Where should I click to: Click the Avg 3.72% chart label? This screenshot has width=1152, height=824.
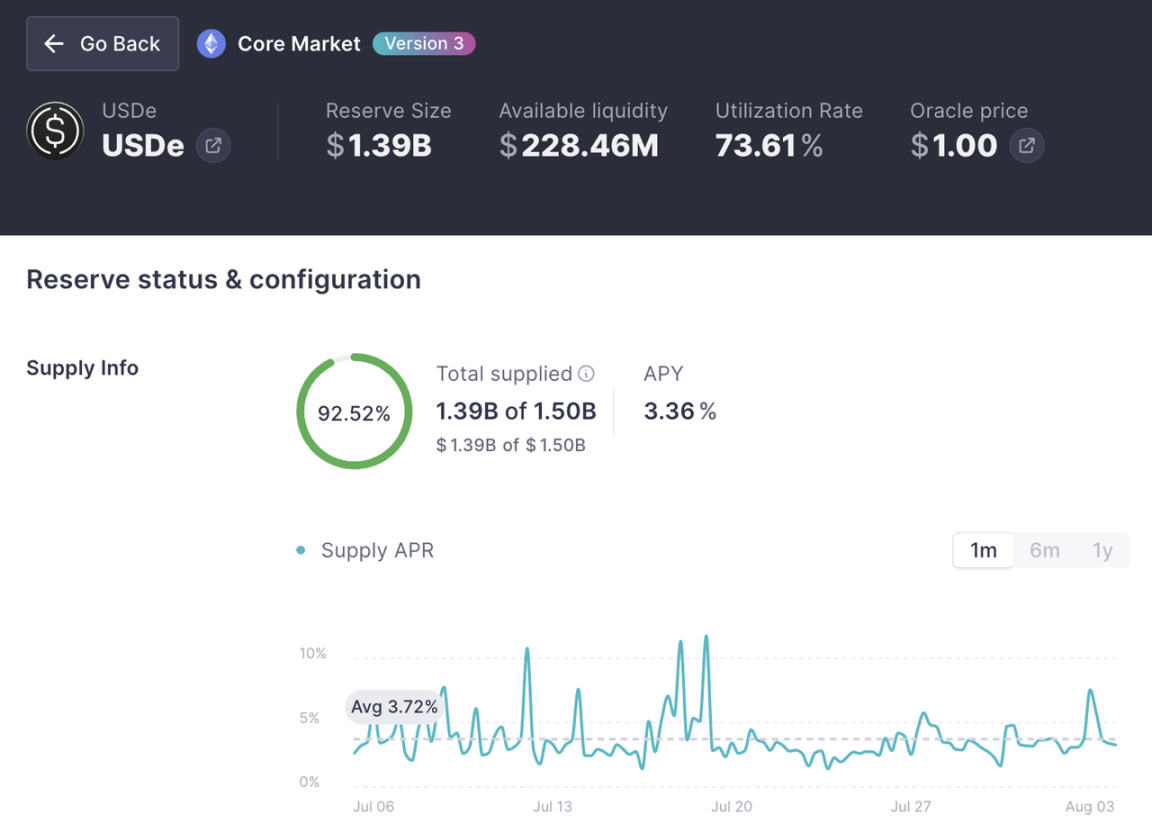(394, 707)
